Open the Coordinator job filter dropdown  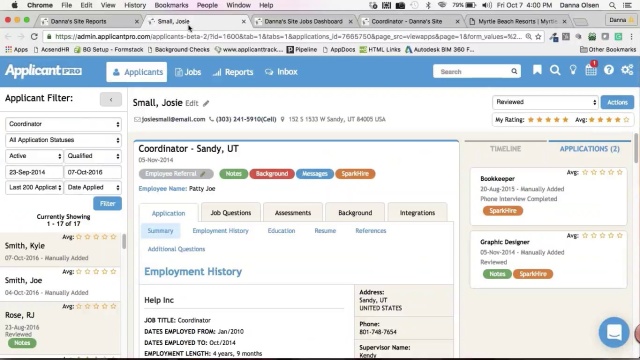coord(63,124)
